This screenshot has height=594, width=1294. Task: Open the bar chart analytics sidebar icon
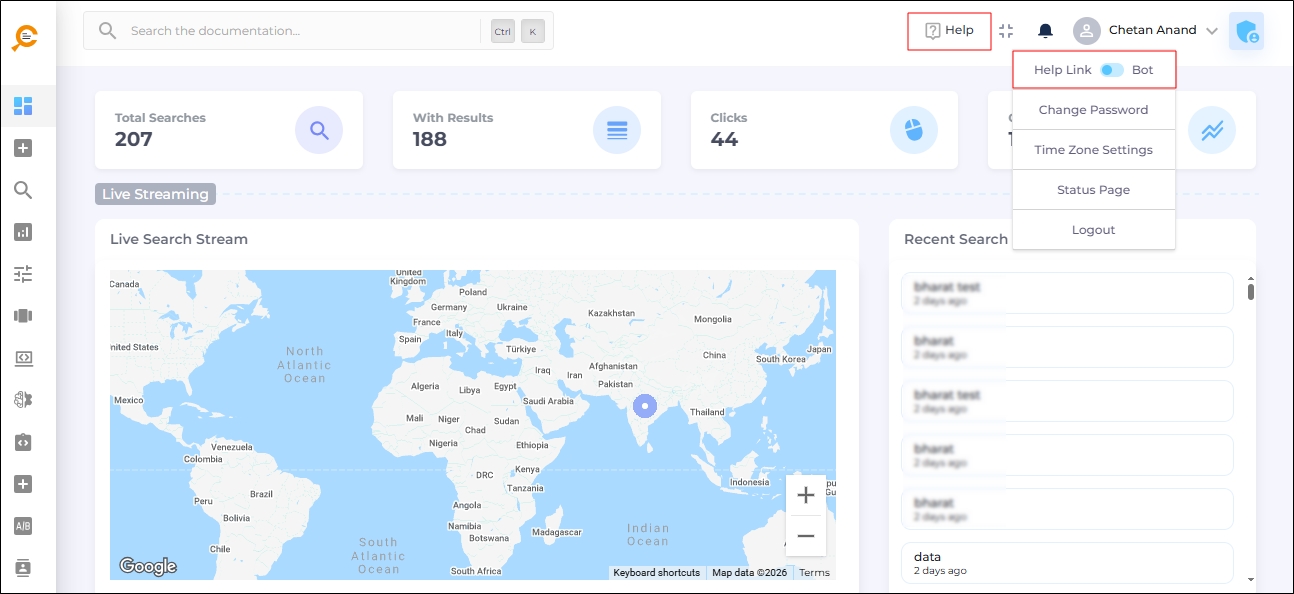tap(23, 232)
